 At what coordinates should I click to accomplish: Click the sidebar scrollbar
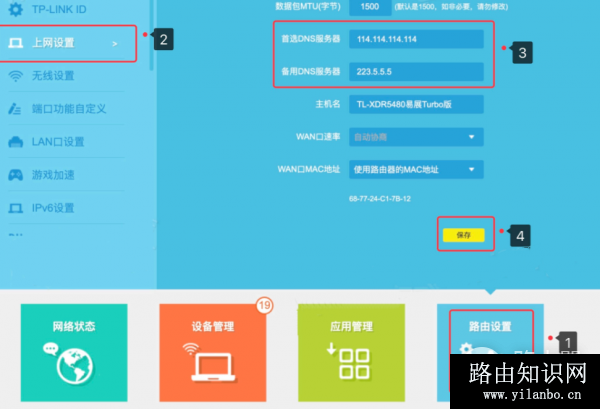[152, 34]
